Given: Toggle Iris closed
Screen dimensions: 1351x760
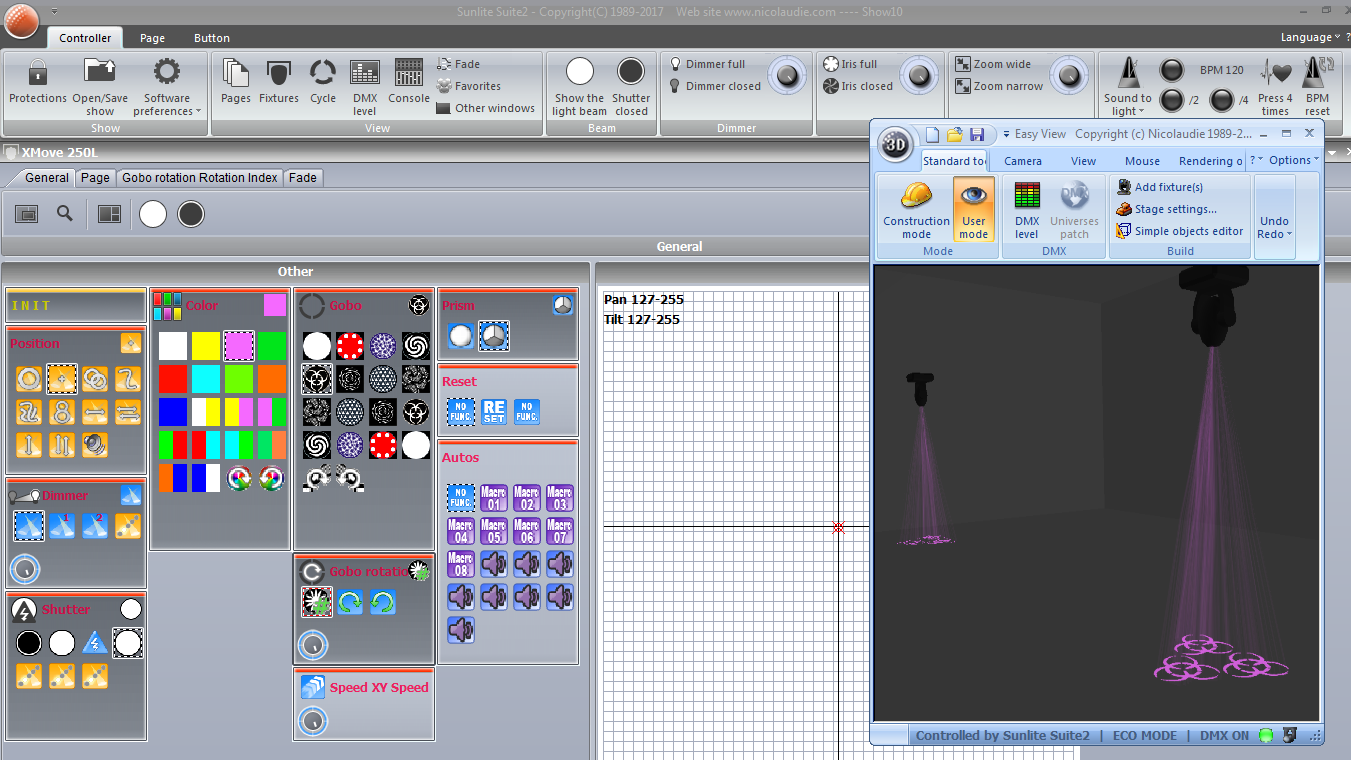Looking at the screenshot, I should coord(857,86).
